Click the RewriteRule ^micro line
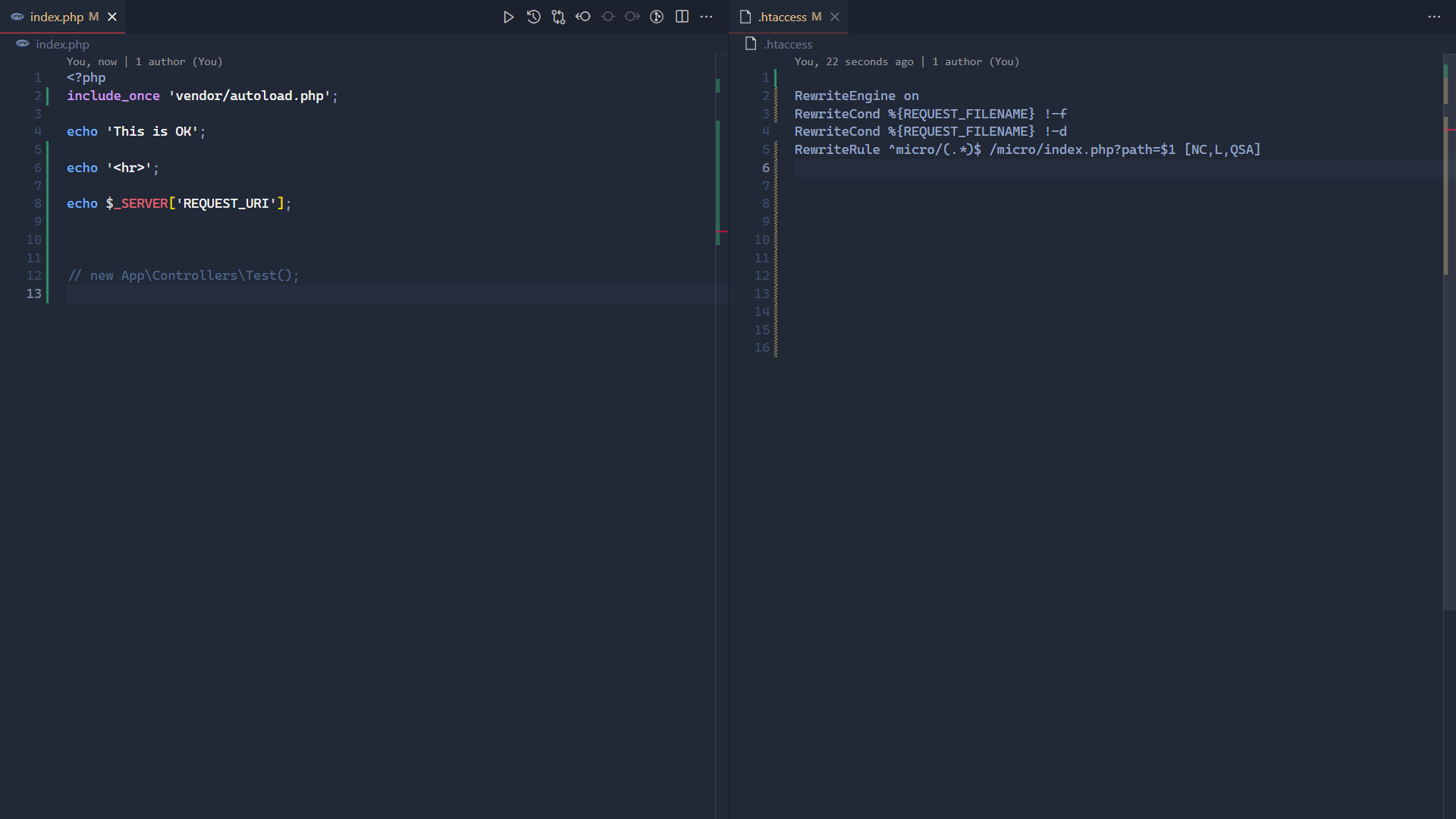 1028,149
